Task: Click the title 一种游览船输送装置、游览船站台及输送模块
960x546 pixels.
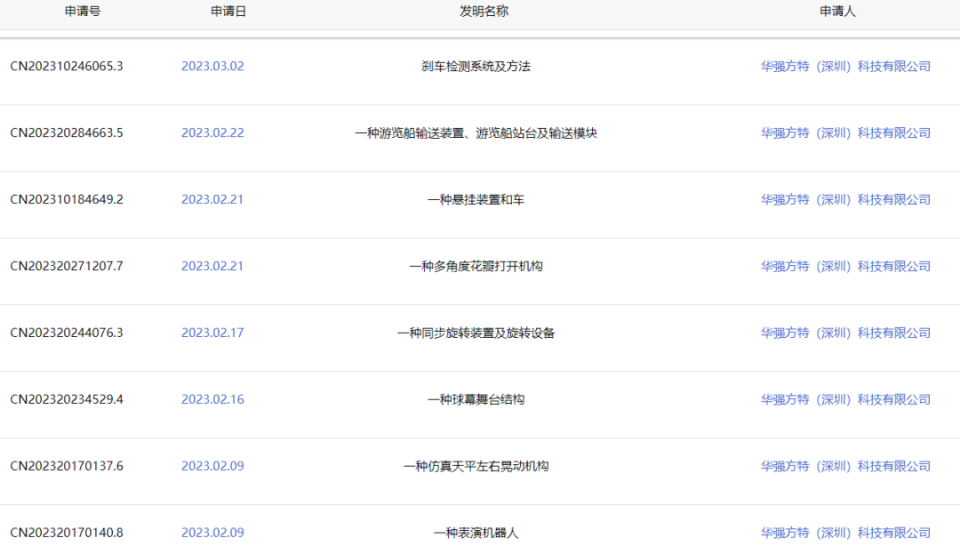Action: [476, 133]
